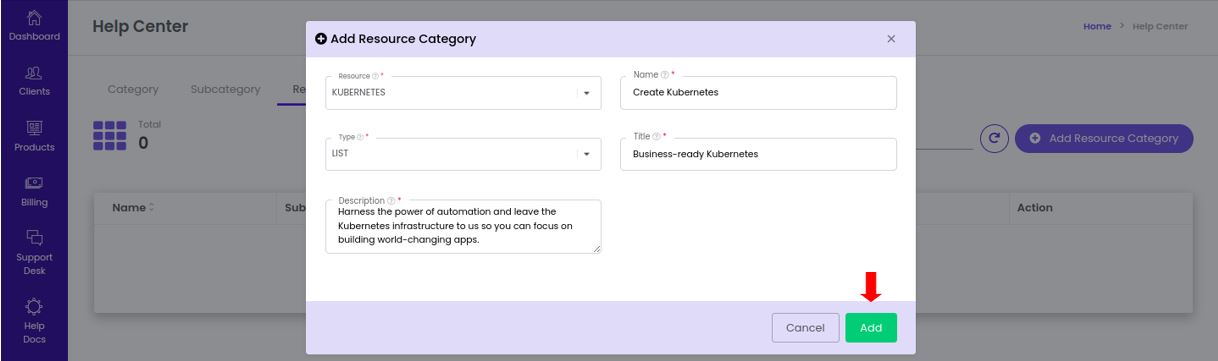Click the grid icon next to Total
1218x361 pixels.
[x=110, y=136]
